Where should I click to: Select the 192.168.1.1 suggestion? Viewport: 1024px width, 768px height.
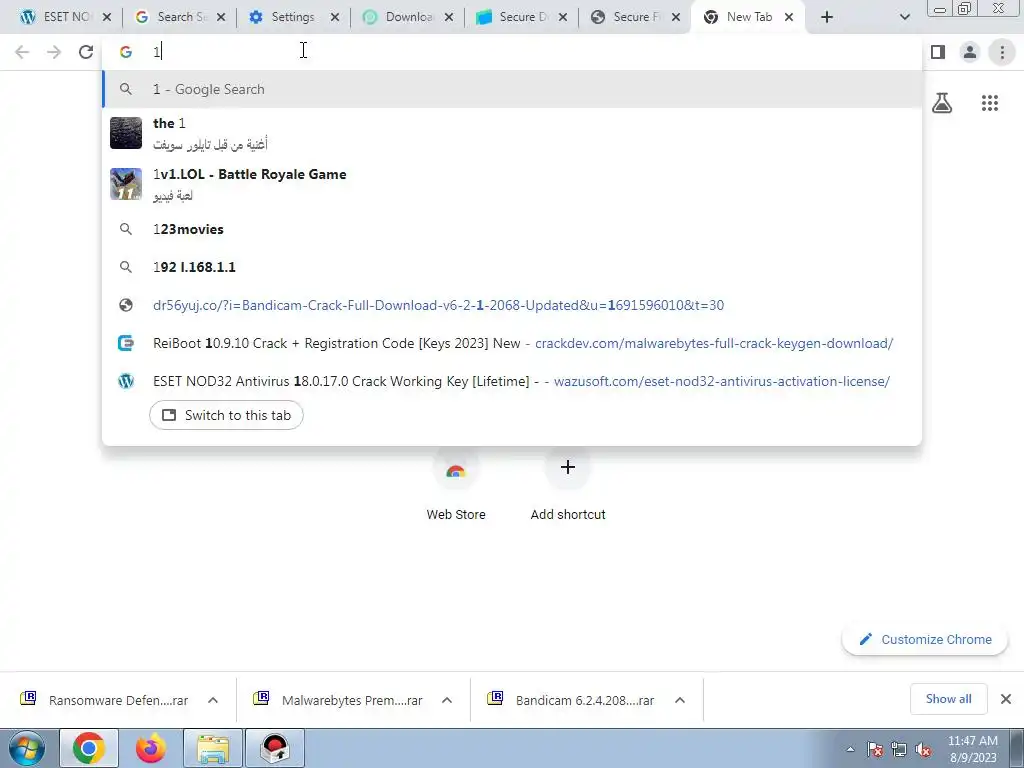[x=512, y=267]
